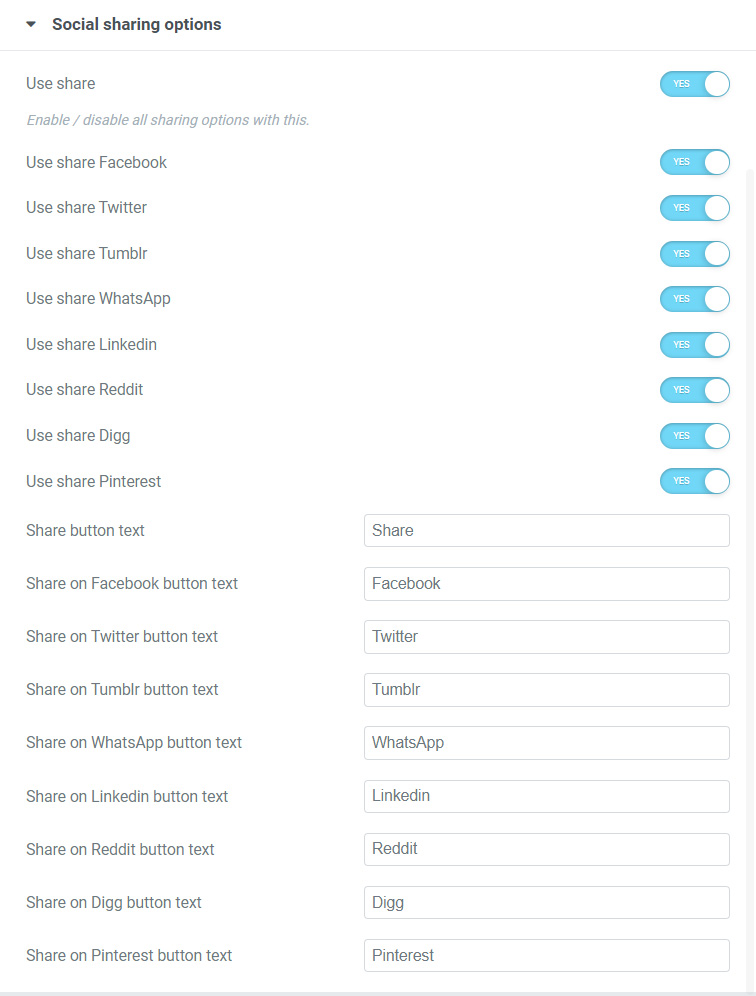Switch off Use share Linkedin
Image resolution: width=756 pixels, height=996 pixels.
click(694, 345)
